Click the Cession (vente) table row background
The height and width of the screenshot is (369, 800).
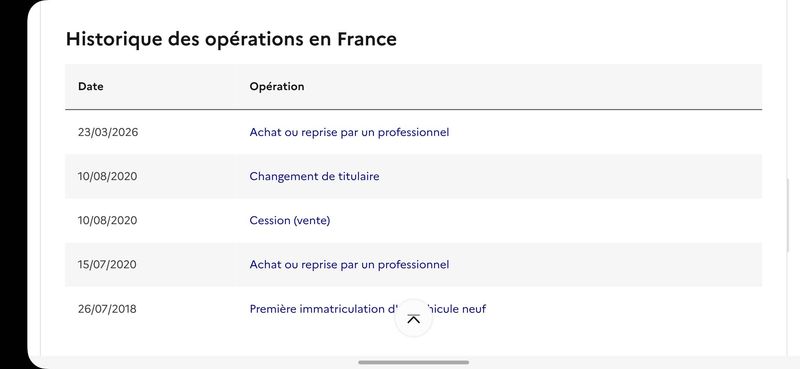coord(413,220)
